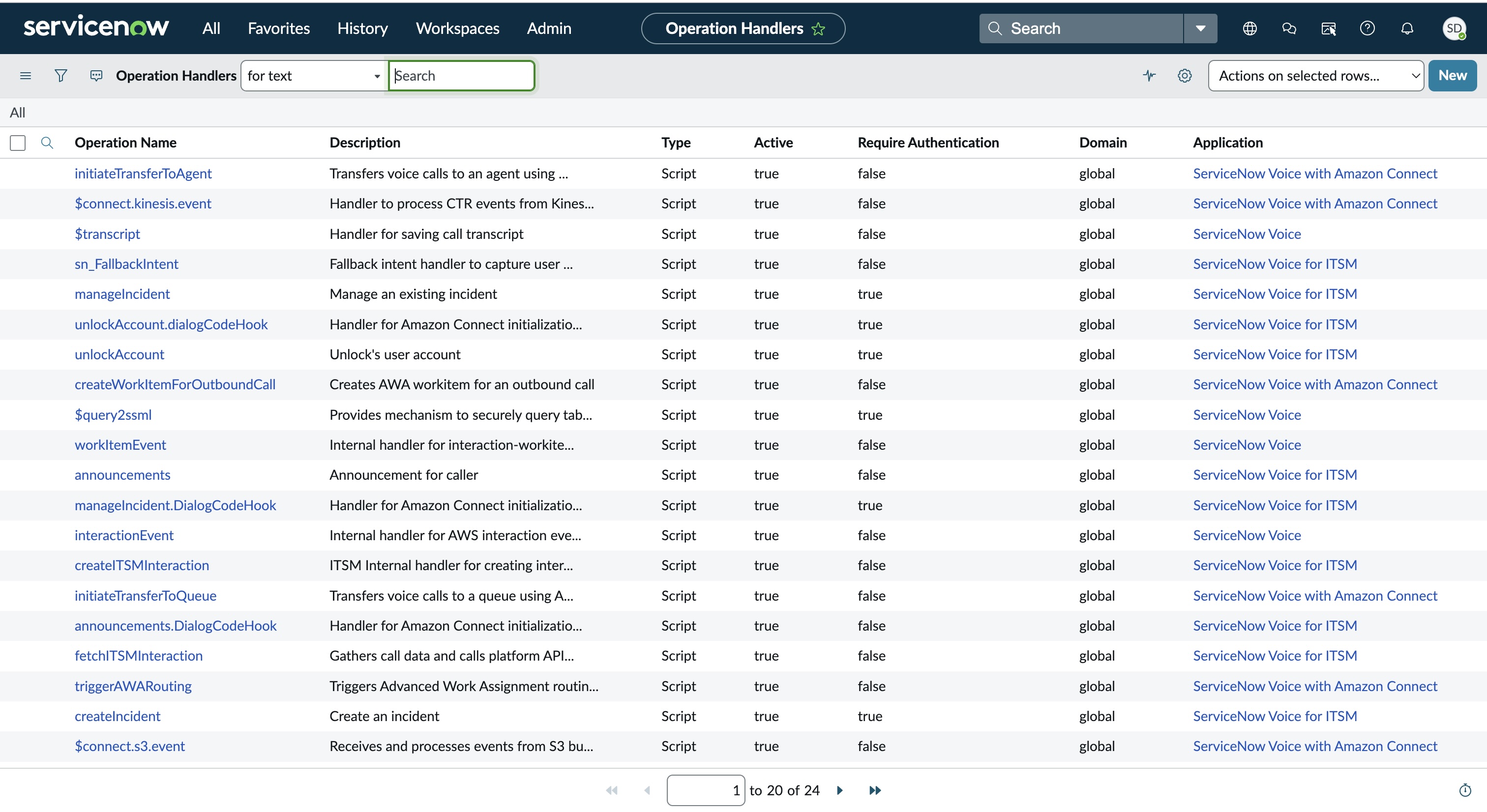Open the SD user avatar menu
The width and height of the screenshot is (1487, 812).
(1454, 29)
